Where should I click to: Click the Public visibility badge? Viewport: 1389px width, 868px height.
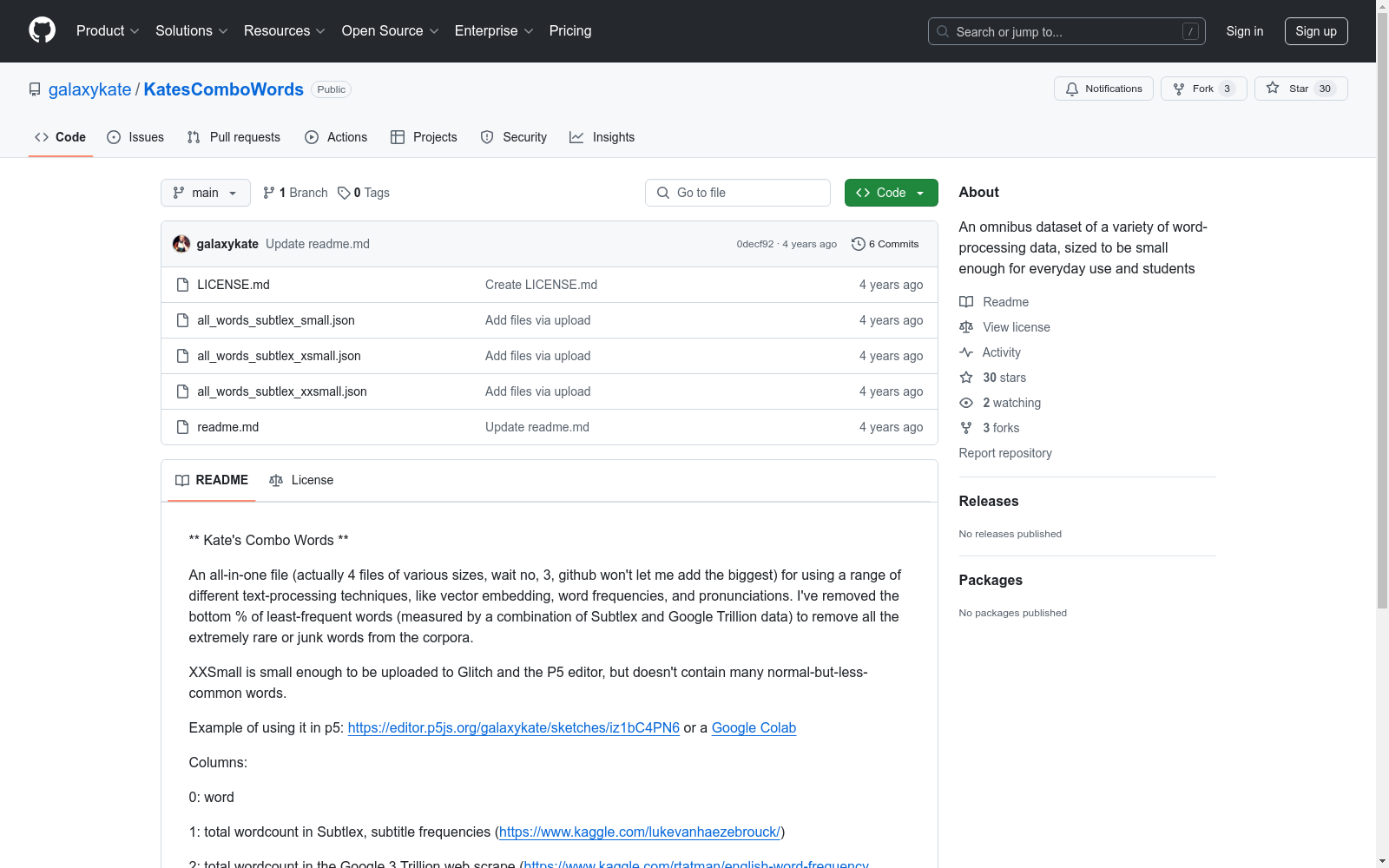point(331,89)
